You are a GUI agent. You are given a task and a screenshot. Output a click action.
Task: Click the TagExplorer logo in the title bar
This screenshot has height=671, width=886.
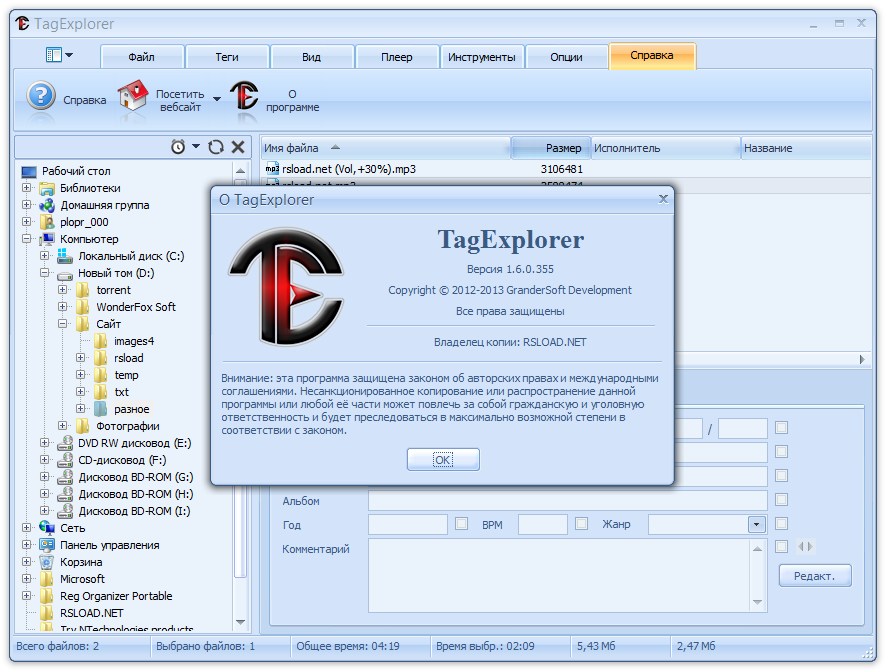[x=23, y=24]
